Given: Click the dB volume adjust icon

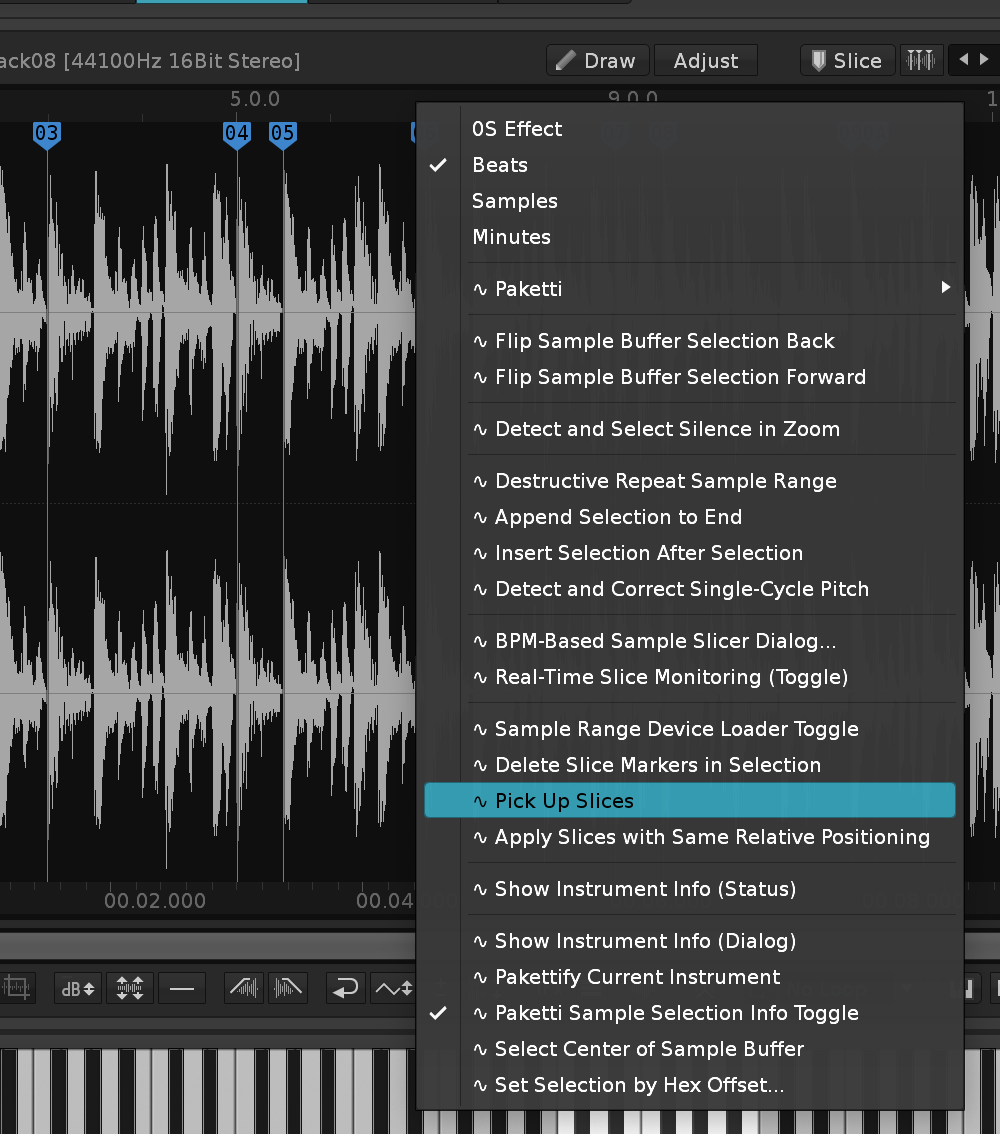Looking at the screenshot, I should click(78, 989).
